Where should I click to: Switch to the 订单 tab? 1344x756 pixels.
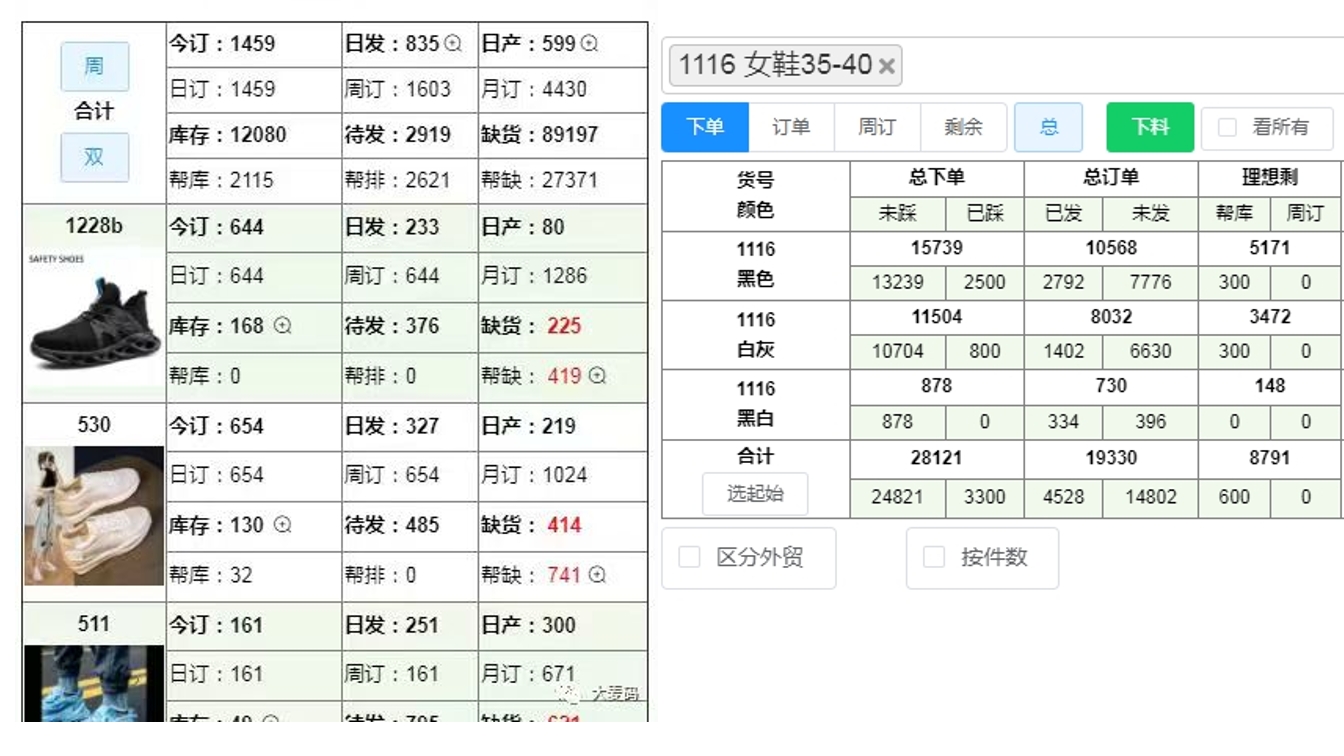click(x=791, y=127)
